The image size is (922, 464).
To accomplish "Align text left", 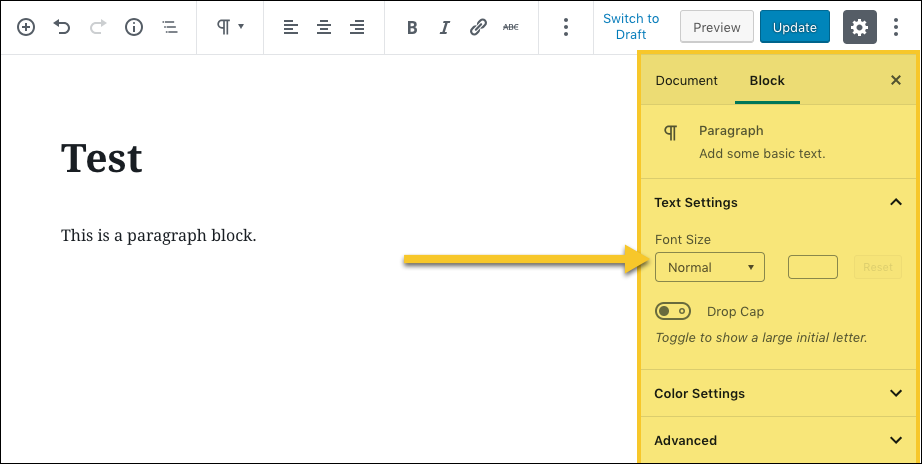I will (x=290, y=27).
